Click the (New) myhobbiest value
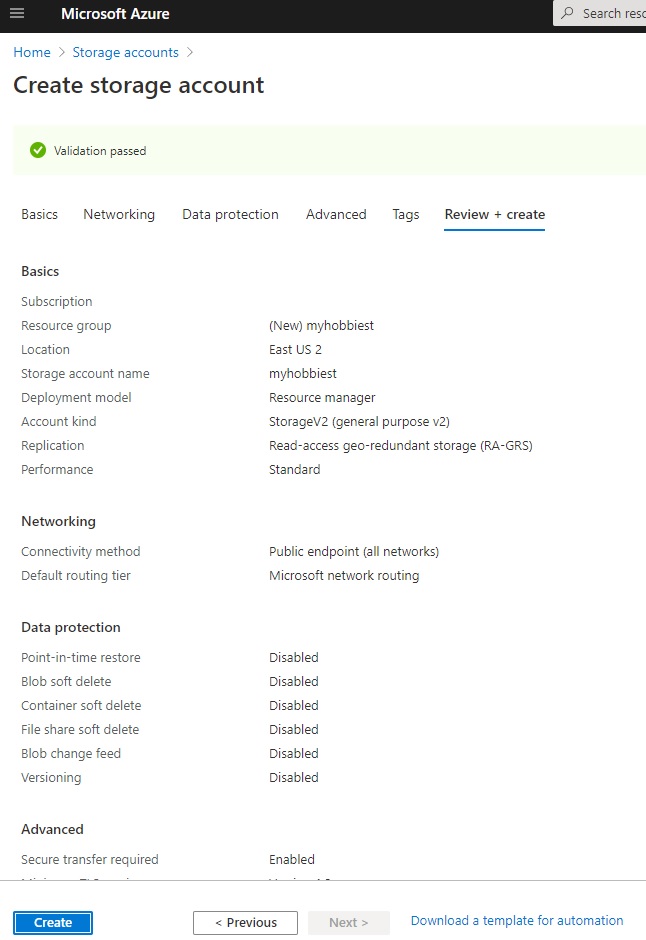646x940 pixels. point(321,326)
